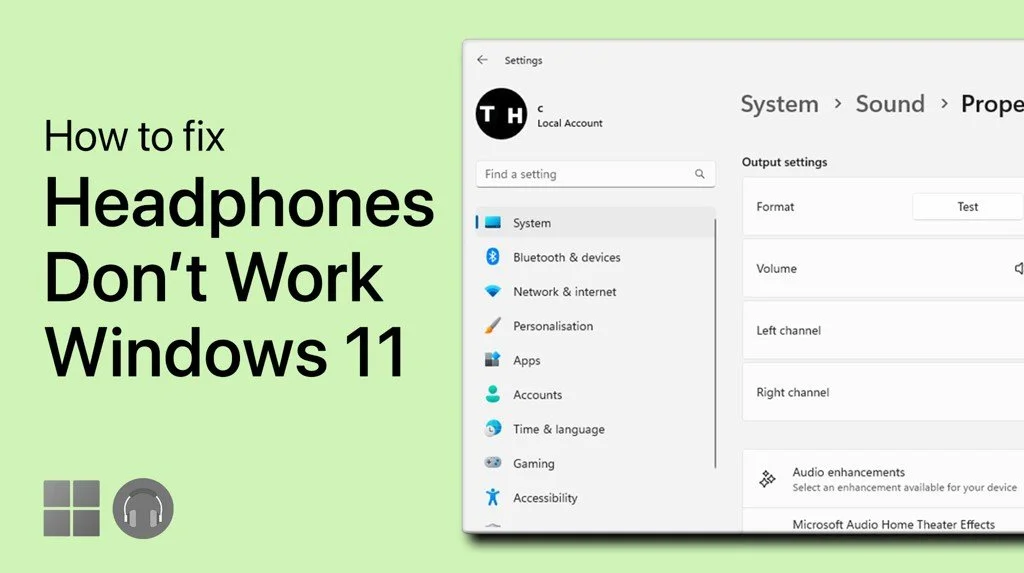The image size is (1024, 573).
Task: Click the Bluetooth icon in sidebar
Action: click(493, 257)
